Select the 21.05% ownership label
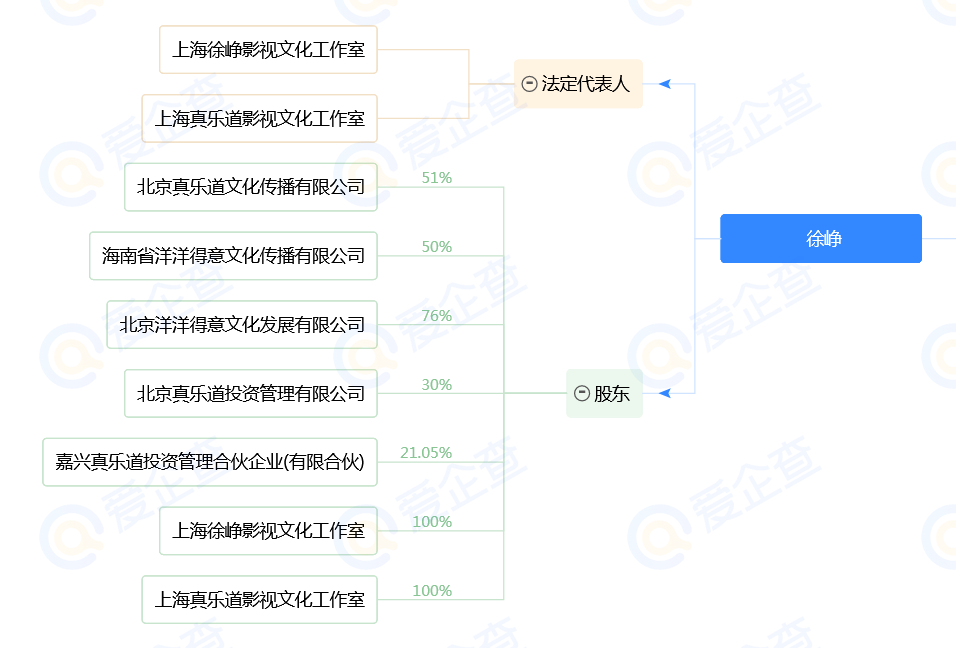 [x=427, y=453]
